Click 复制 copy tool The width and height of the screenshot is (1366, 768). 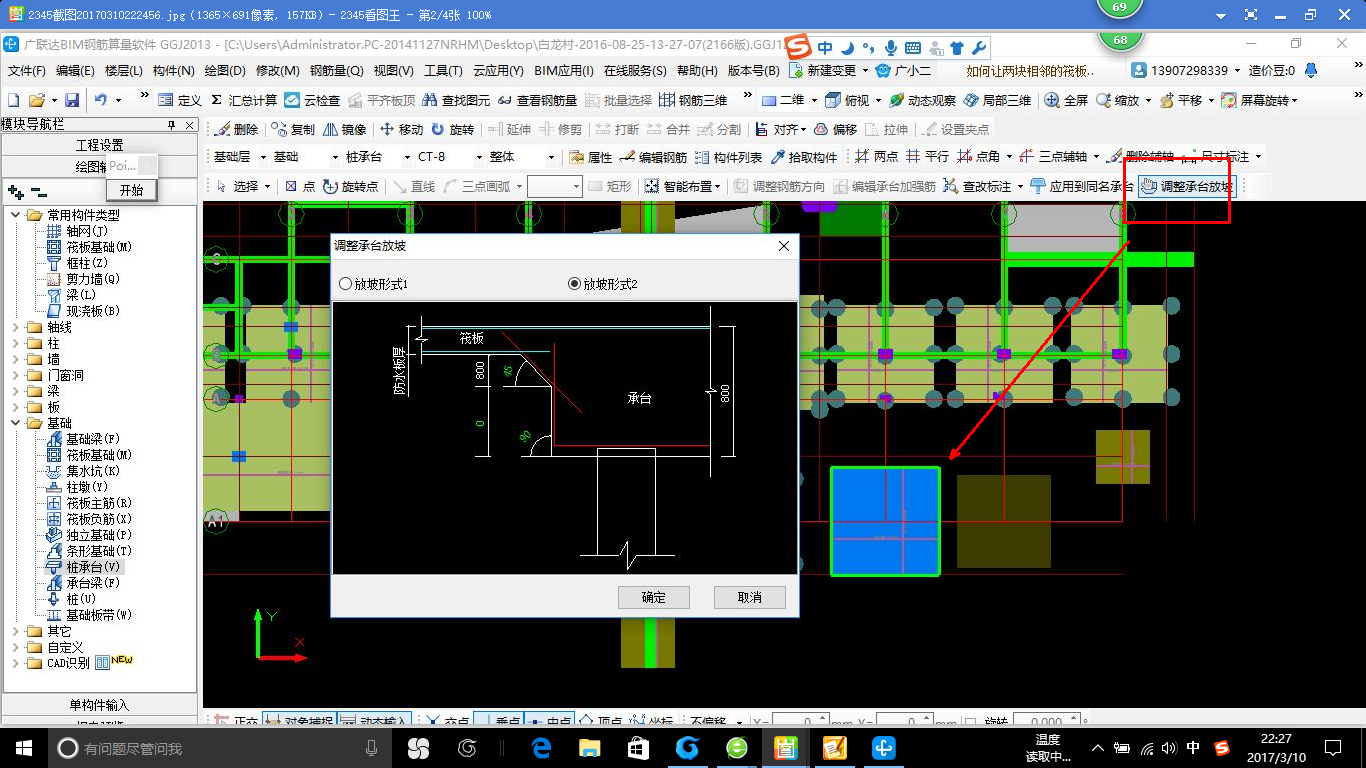point(293,129)
